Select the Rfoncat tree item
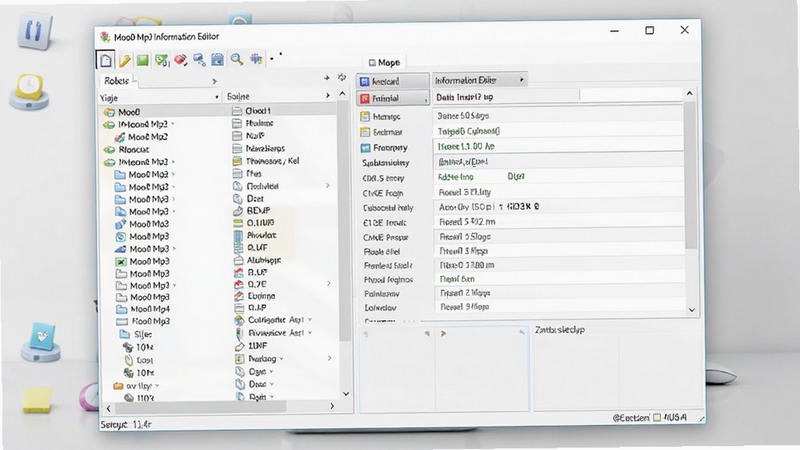 (x=134, y=150)
